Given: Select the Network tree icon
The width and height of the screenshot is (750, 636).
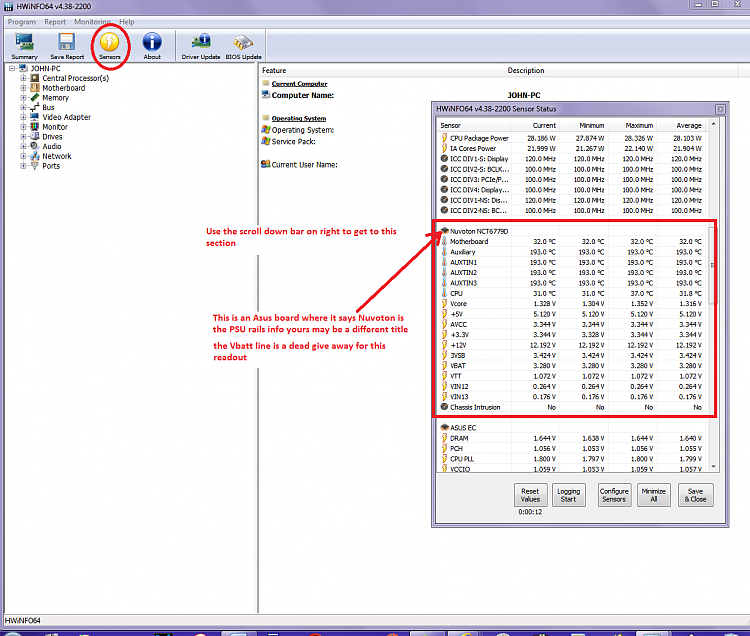Looking at the screenshot, I should coord(34,156).
